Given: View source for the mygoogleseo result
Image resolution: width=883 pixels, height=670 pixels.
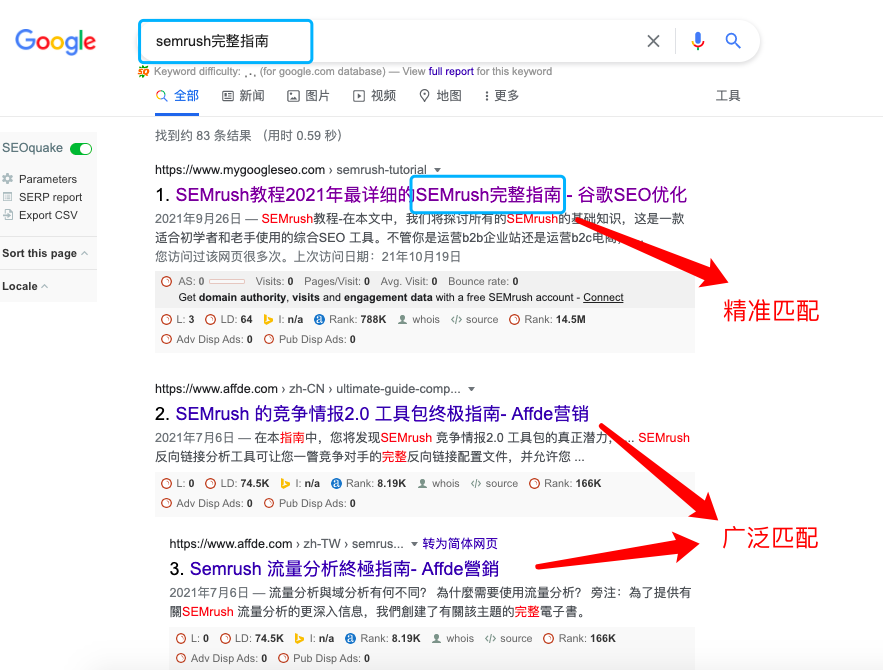Looking at the screenshot, I should 475,319.
